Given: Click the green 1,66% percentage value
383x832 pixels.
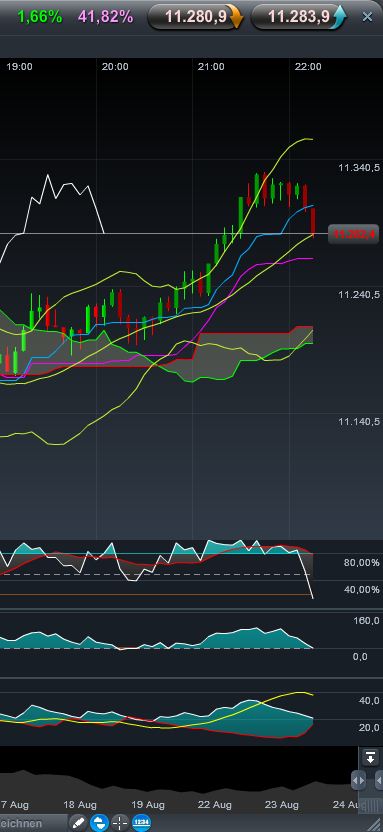Looking at the screenshot, I should 40,17.
